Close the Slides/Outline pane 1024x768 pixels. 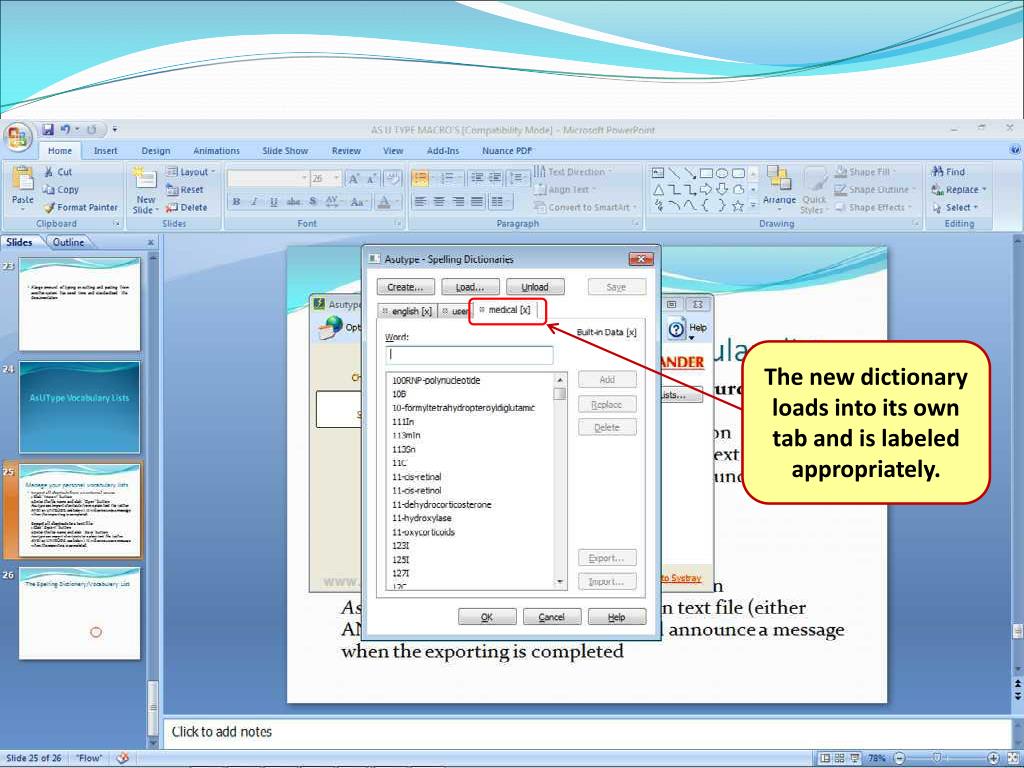(x=151, y=242)
